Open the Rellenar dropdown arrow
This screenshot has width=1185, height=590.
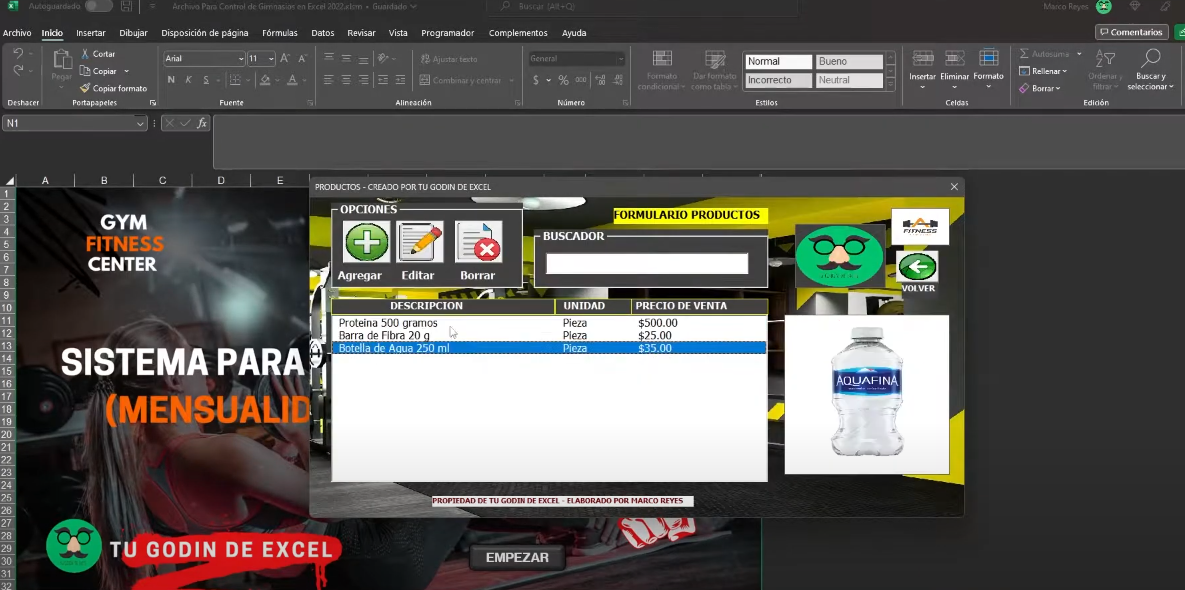coord(1064,71)
